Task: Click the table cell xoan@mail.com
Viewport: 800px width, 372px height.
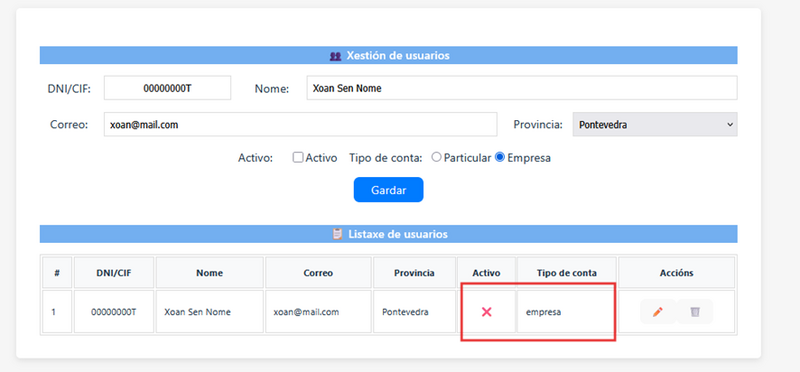Action: (318, 312)
